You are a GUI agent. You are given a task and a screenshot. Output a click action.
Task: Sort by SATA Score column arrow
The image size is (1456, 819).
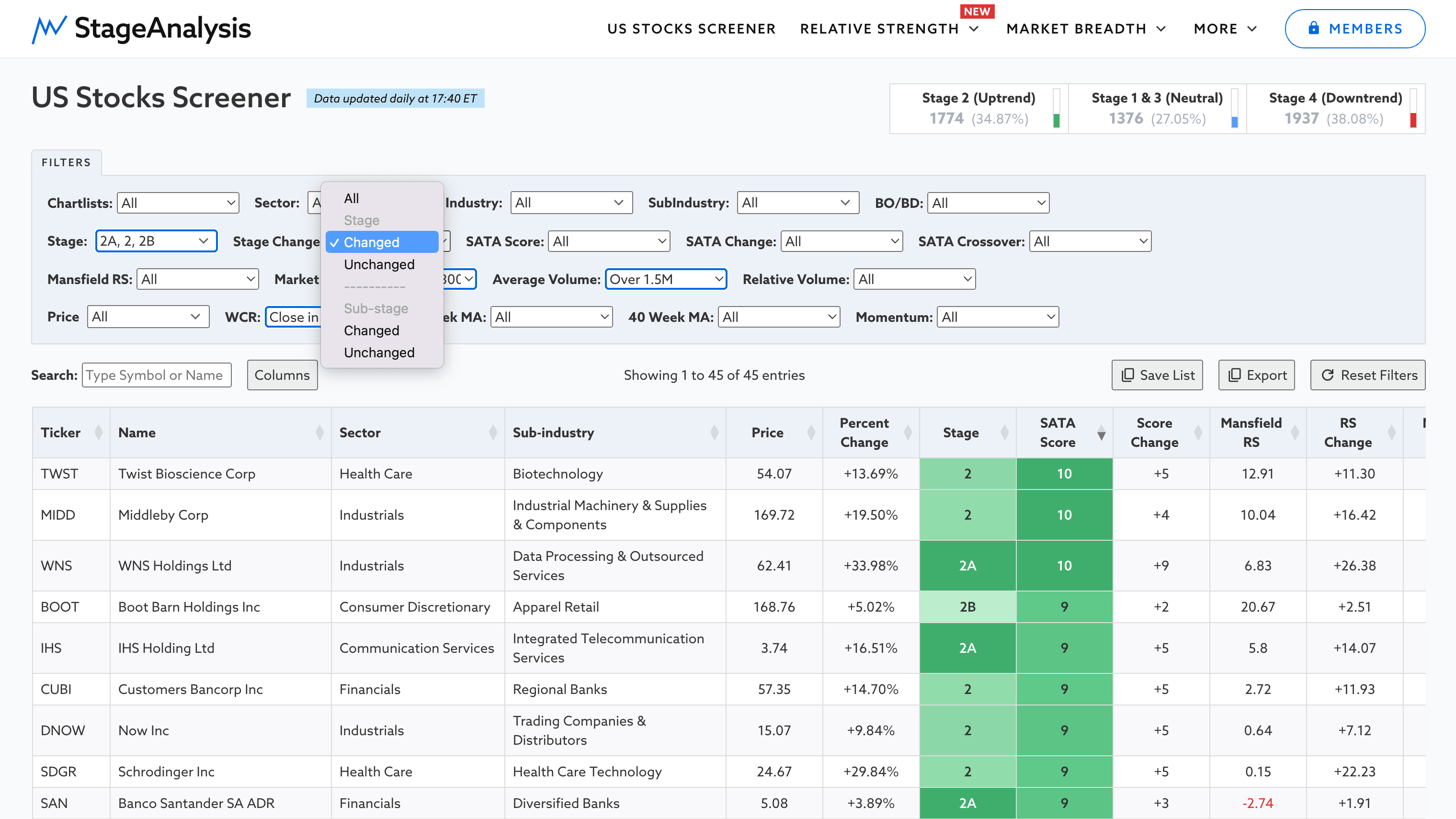[x=1101, y=435]
